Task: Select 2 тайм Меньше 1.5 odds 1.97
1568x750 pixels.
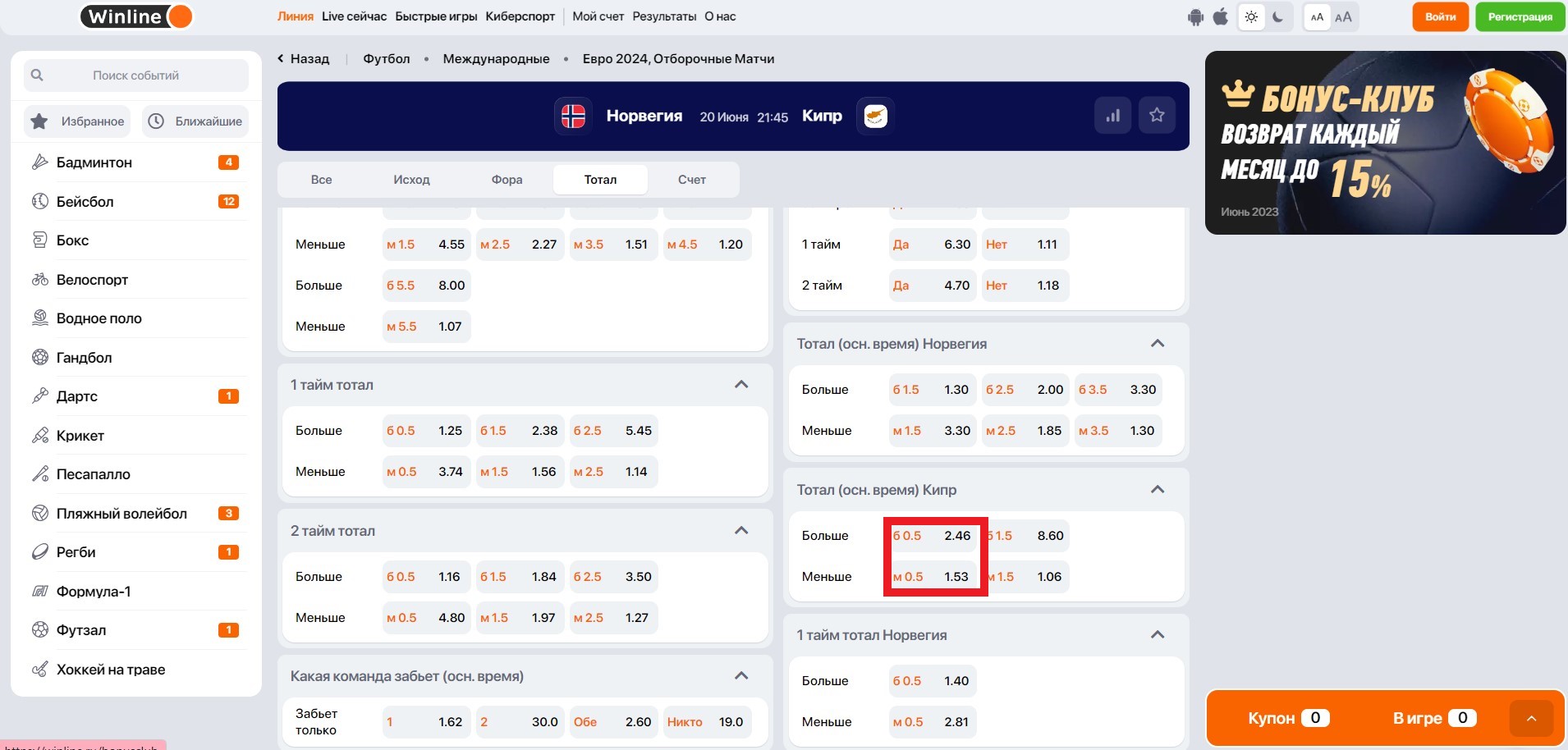Action: point(519,618)
